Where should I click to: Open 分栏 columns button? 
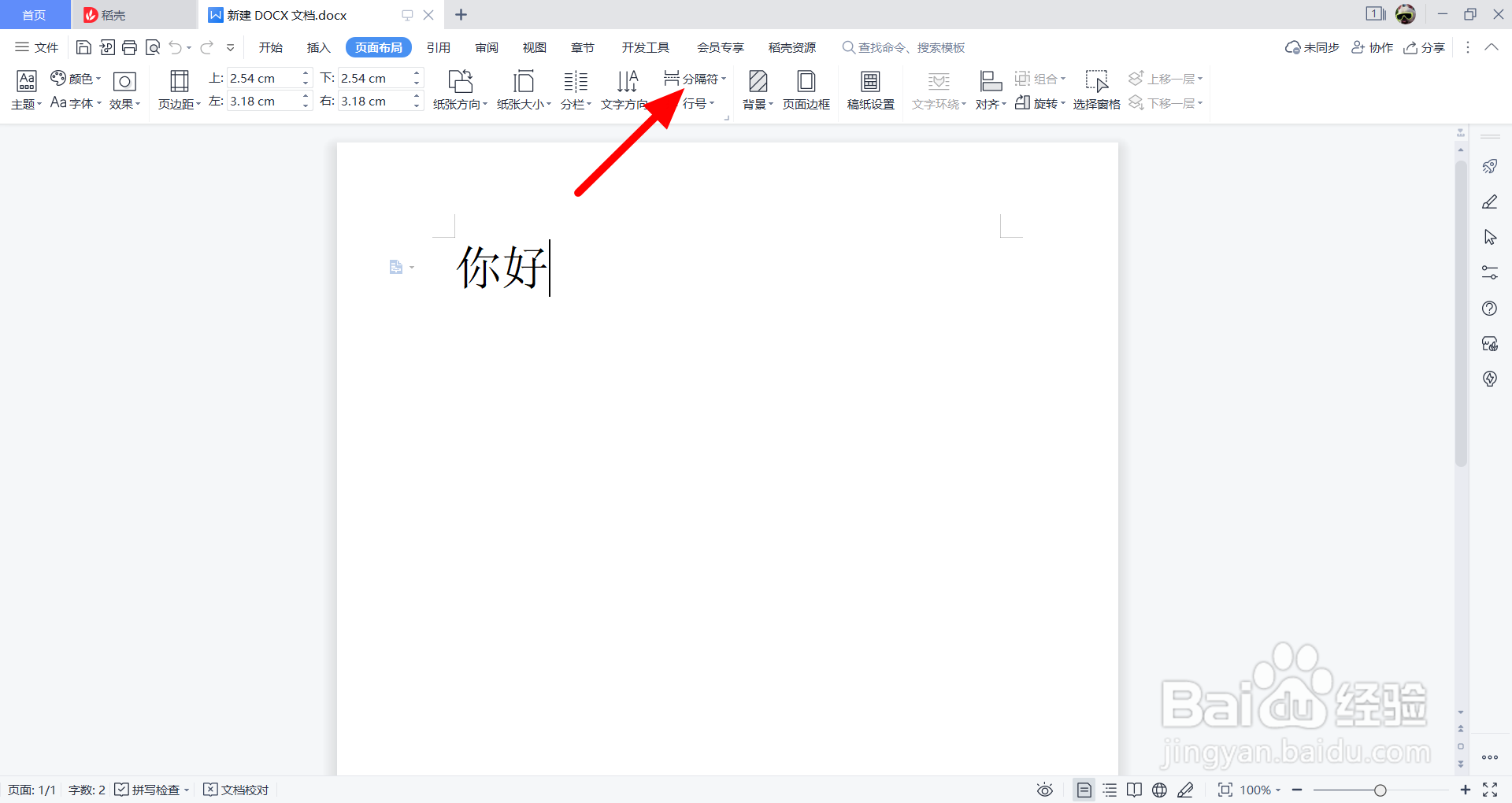576,91
